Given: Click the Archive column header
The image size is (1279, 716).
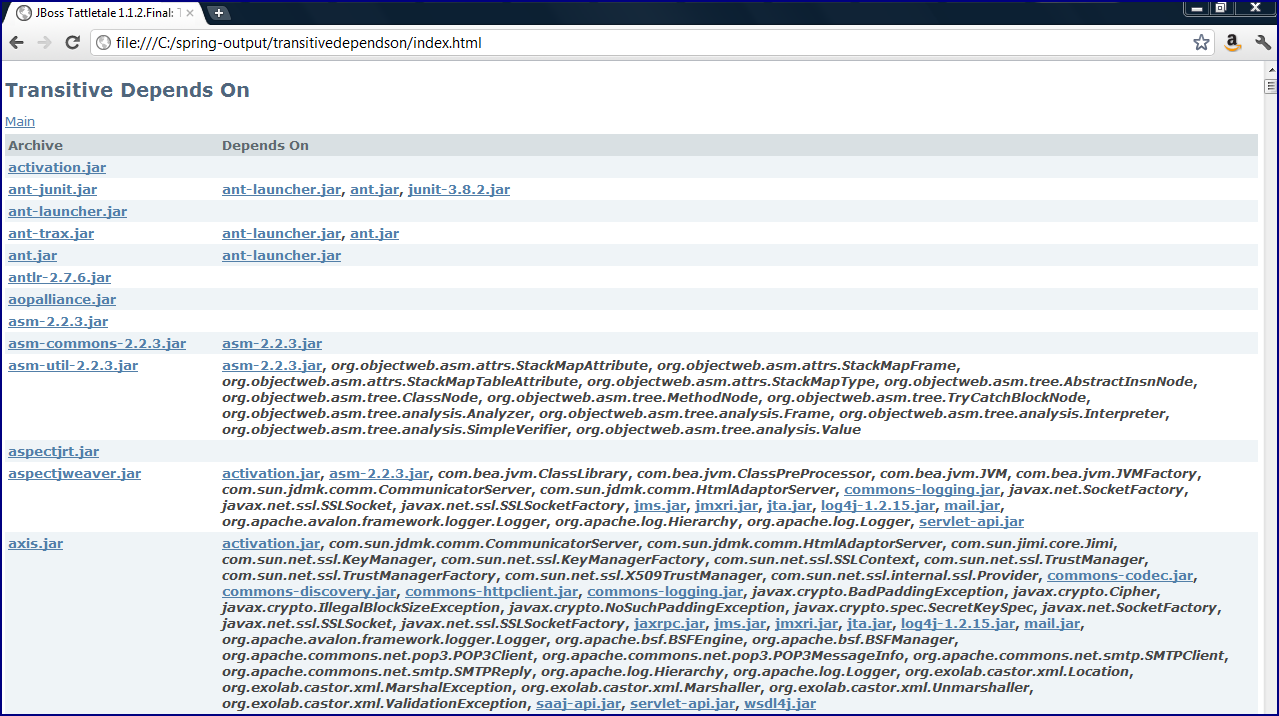Looking at the screenshot, I should coord(35,145).
